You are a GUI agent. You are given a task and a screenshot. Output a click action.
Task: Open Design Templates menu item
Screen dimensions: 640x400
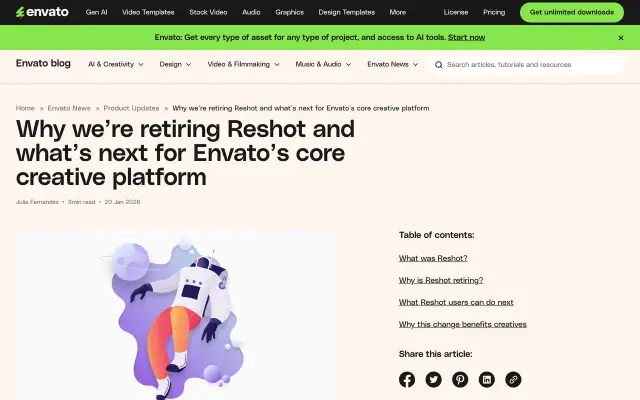pyautogui.click(x=347, y=12)
